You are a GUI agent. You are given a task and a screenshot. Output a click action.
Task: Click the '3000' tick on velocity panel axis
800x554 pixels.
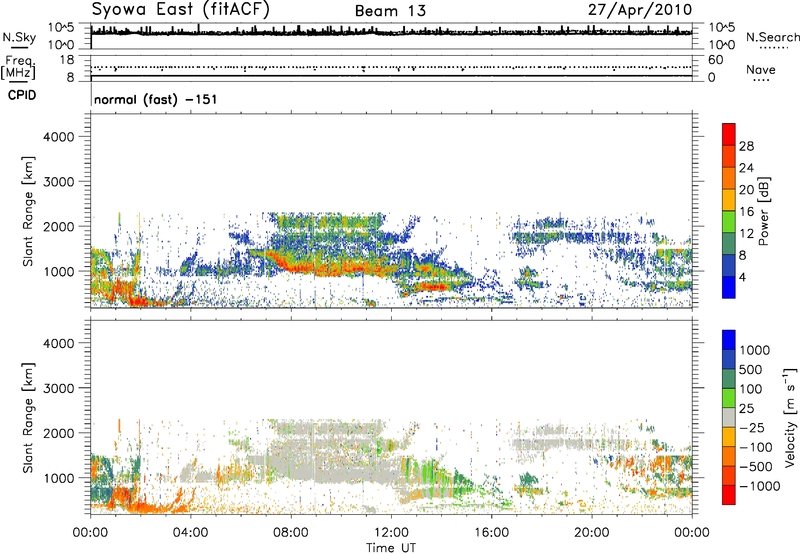coord(59,388)
